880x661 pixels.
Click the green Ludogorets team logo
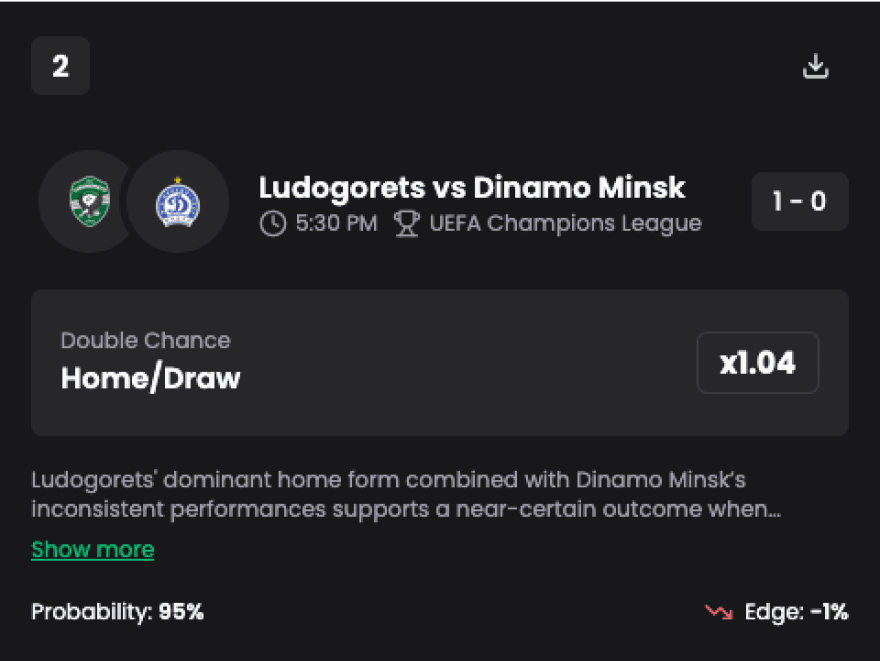[x=88, y=201]
